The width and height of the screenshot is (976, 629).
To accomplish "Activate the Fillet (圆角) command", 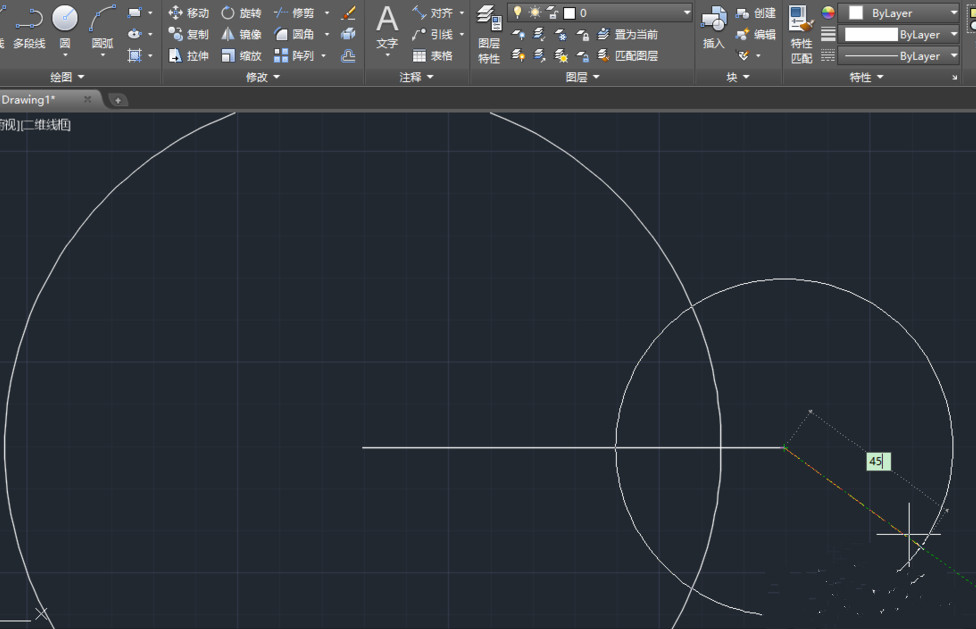I will 294,34.
